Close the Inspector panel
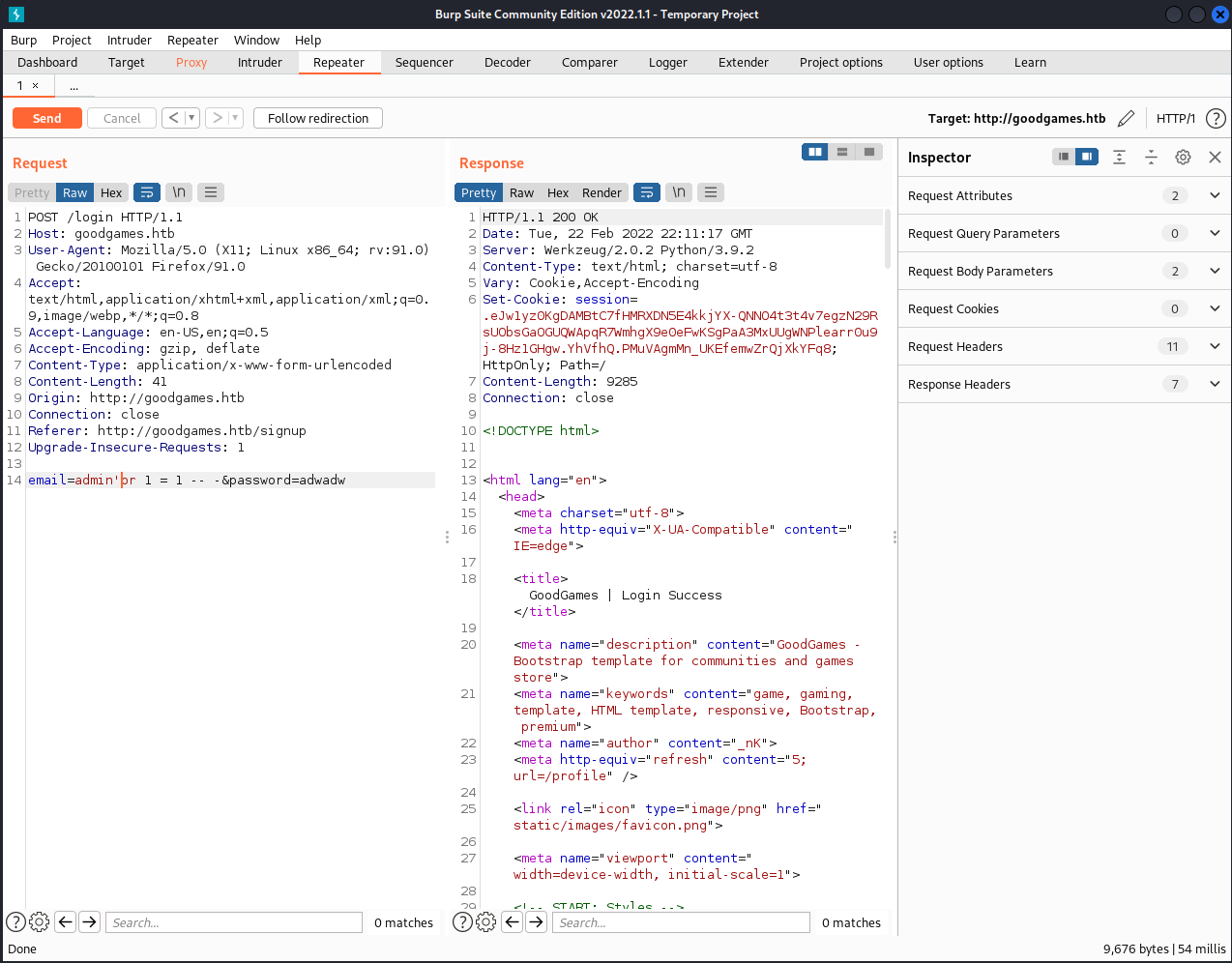 click(x=1215, y=157)
